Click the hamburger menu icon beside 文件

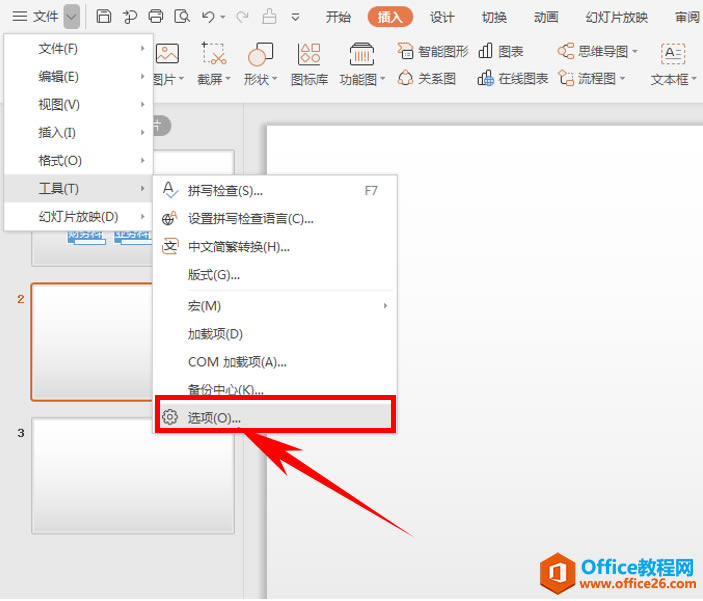click(x=20, y=17)
